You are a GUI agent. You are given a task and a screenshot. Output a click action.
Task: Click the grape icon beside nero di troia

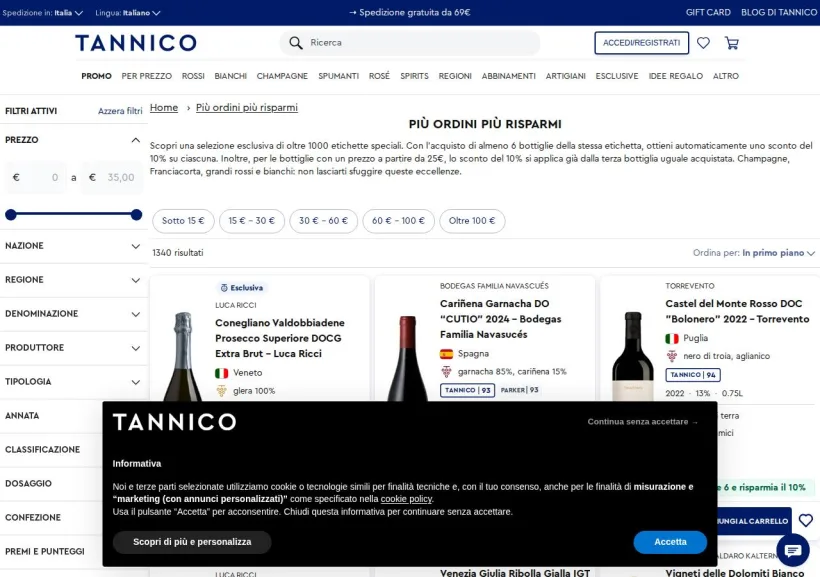pyautogui.click(x=671, y=356)
